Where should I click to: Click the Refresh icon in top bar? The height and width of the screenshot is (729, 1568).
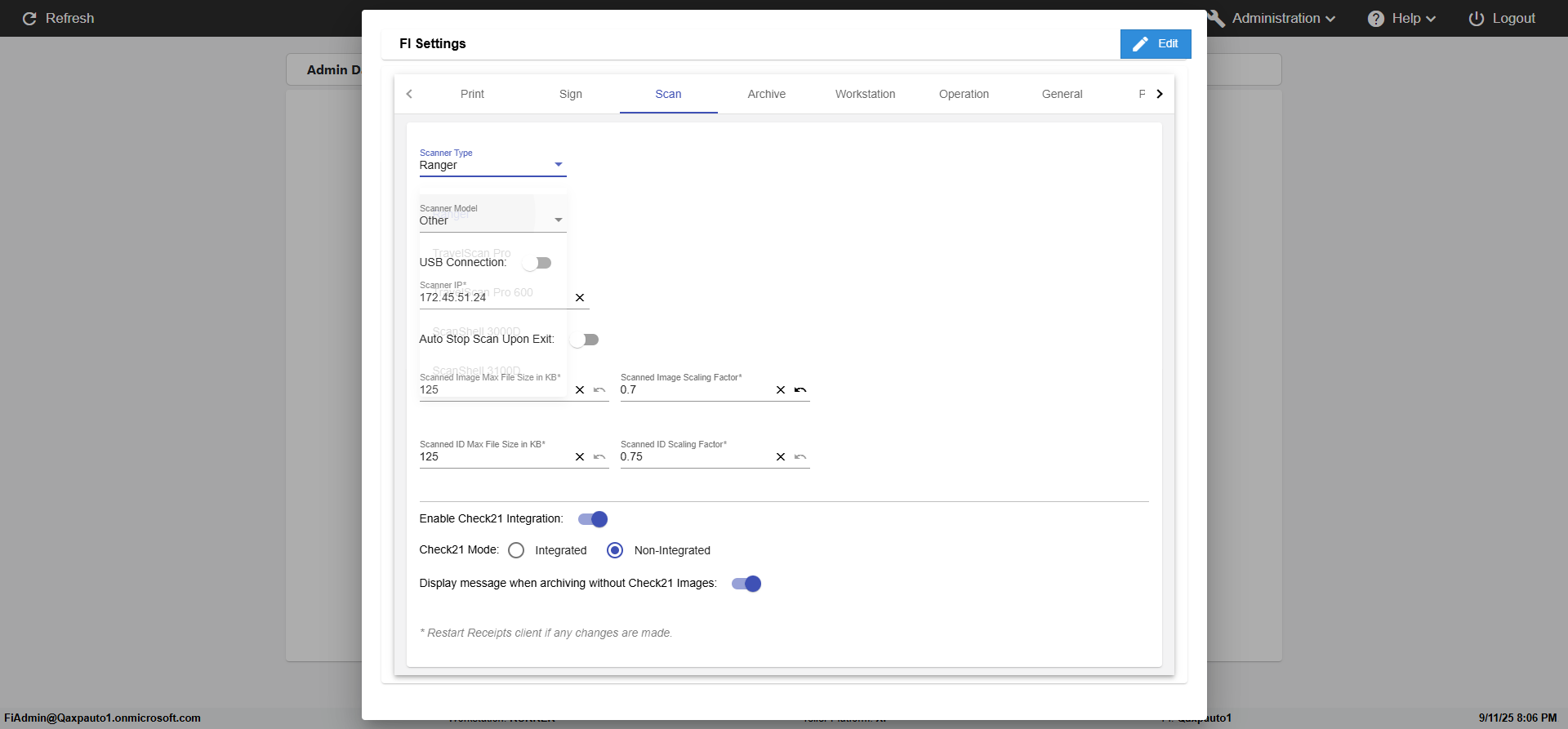[x=29, y=19]
